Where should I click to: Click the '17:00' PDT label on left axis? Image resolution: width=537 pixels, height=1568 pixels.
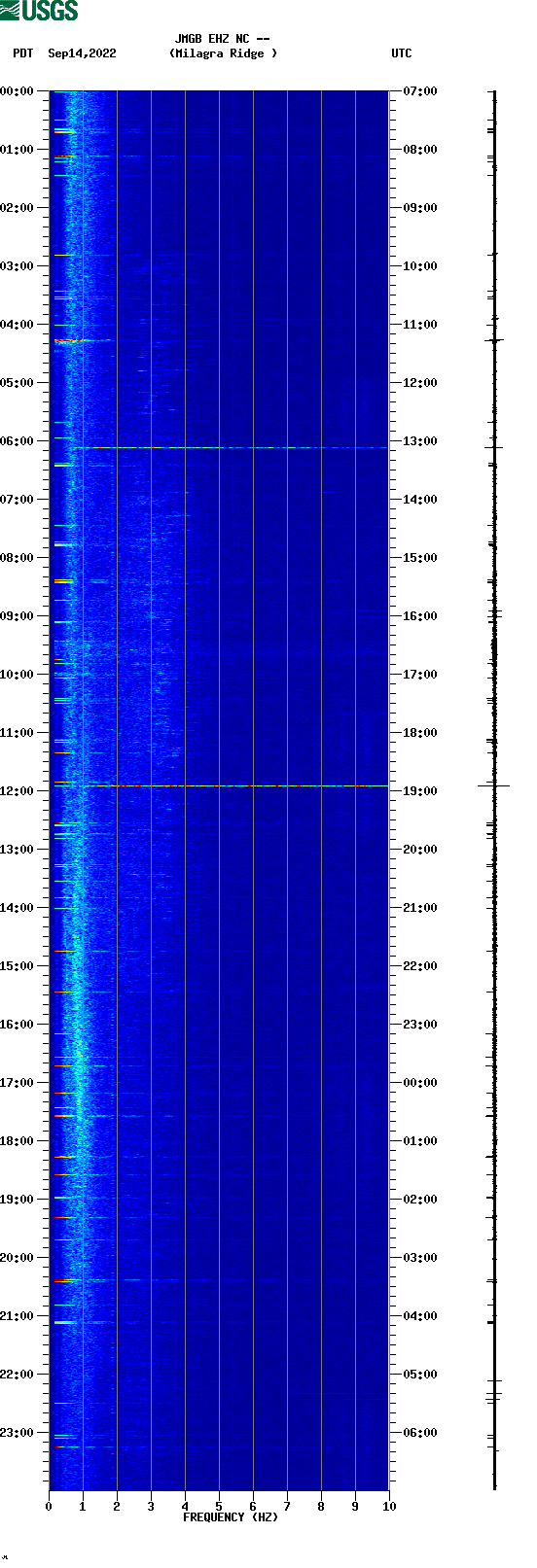(18, 1083)
